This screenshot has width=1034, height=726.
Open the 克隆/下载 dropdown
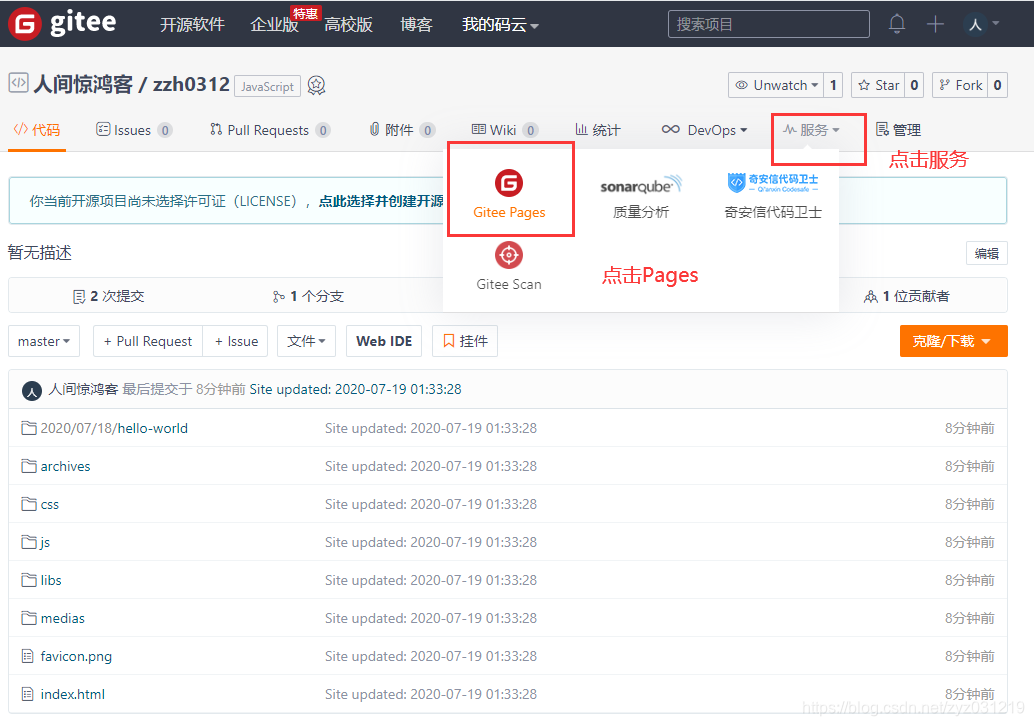[x=953, y=341]
